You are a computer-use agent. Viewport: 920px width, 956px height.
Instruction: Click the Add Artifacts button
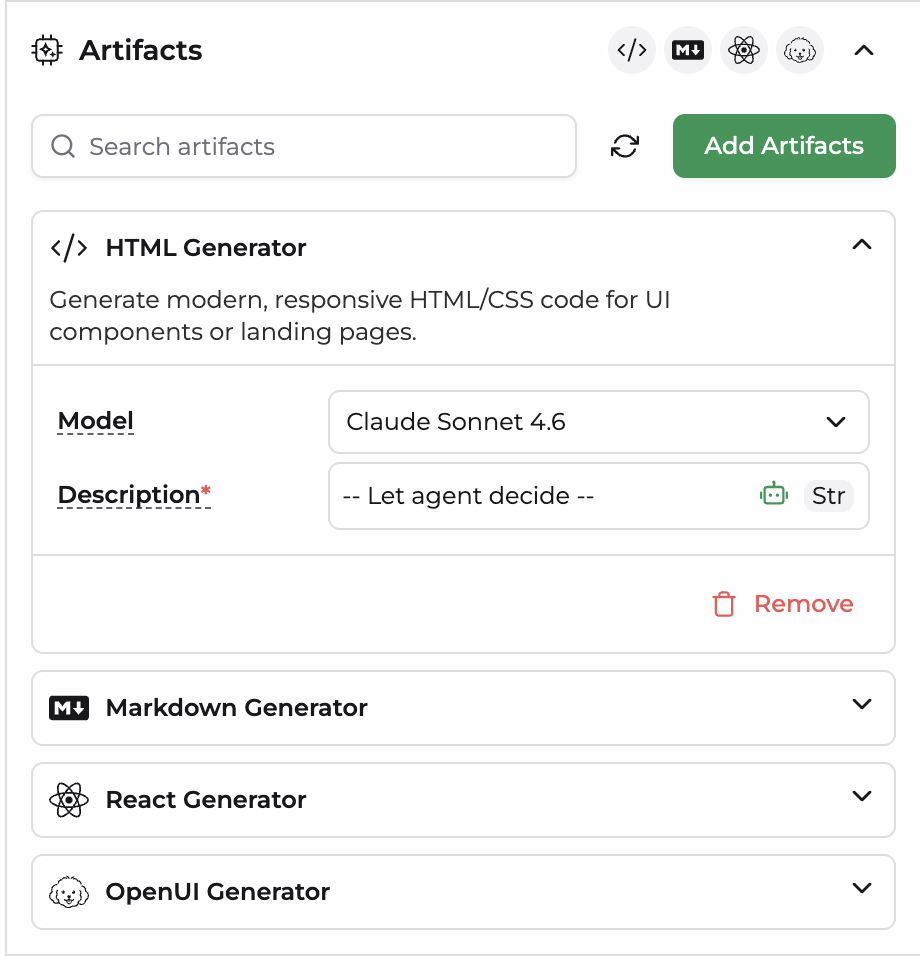784,146
